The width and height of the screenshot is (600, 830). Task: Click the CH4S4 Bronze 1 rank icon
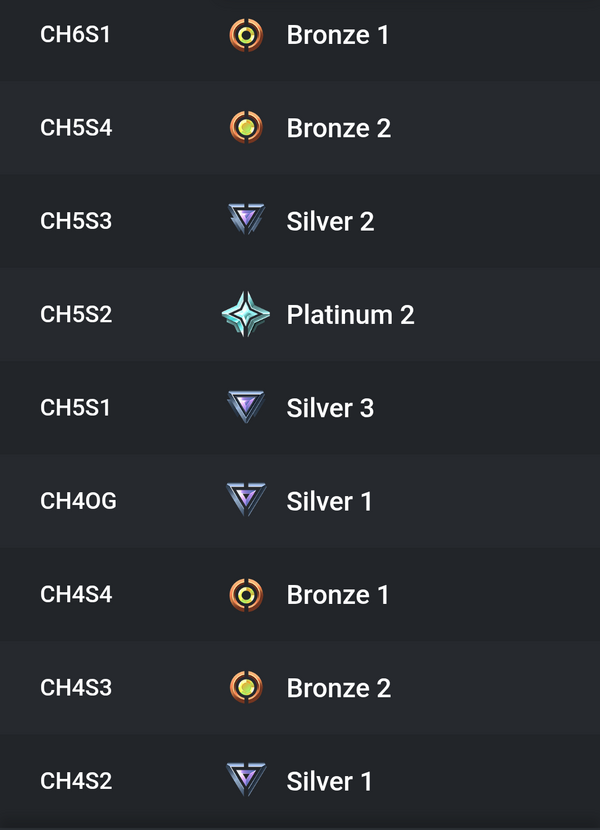point(245,595)
